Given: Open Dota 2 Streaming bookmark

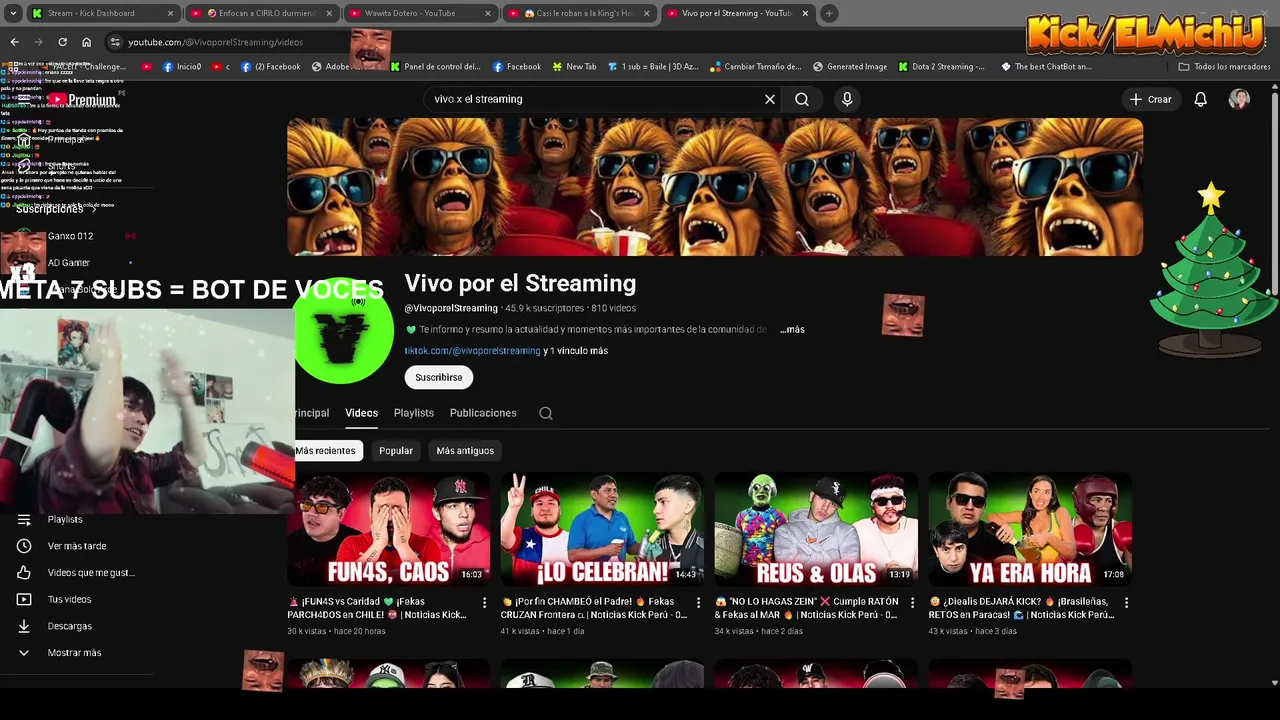Looking at the screenshot, I should (x=941, y=66).
